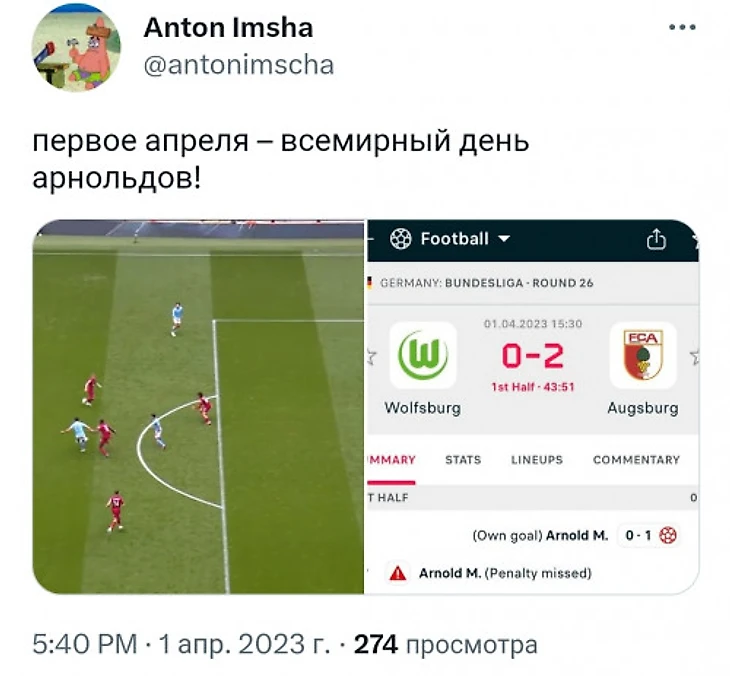Open the COMMENTARY tab
Viewport: 730px width, 676px height.
[636, 460]
